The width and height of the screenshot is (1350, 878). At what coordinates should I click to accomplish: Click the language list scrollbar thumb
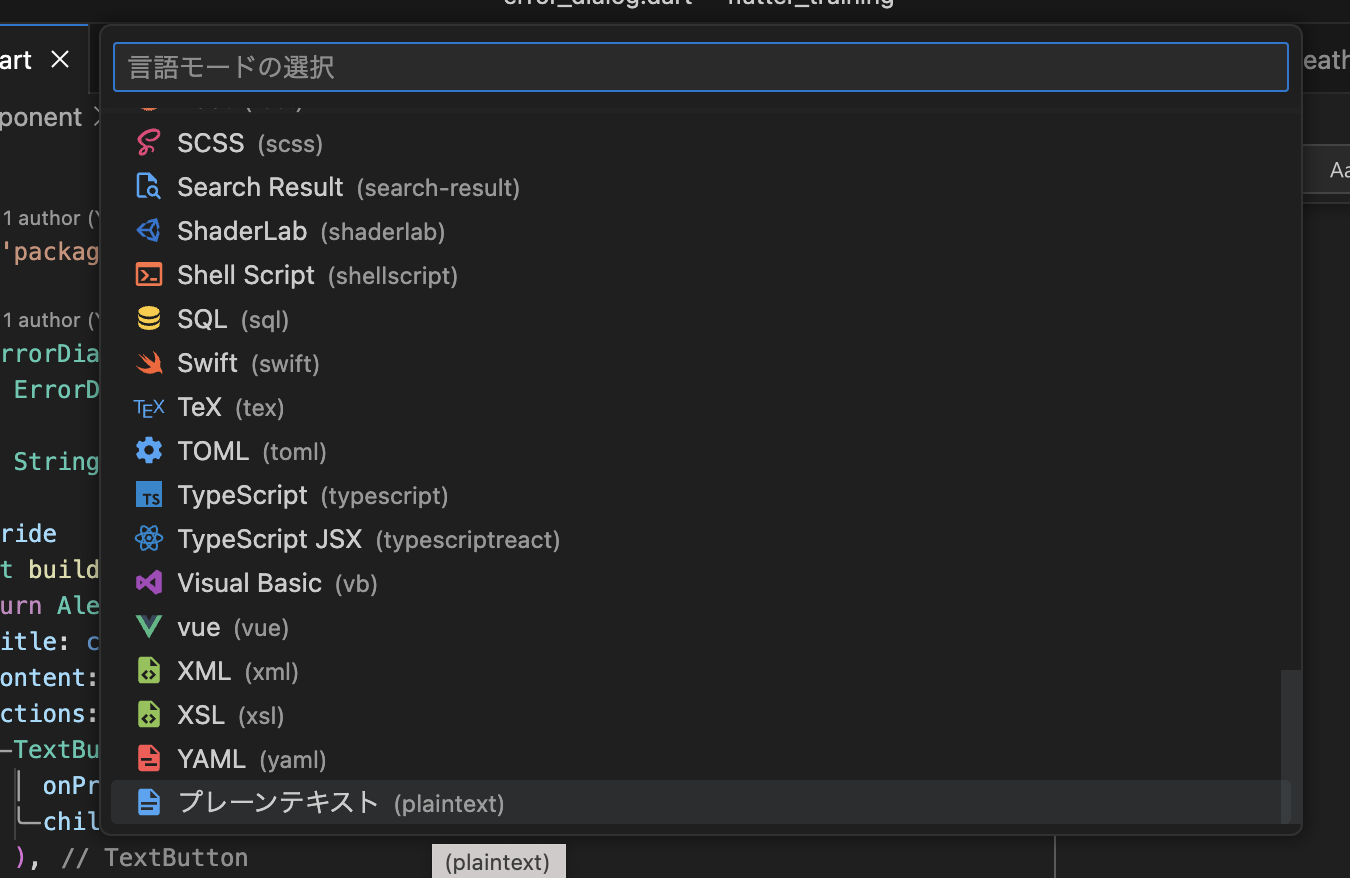pos(1291,746)
